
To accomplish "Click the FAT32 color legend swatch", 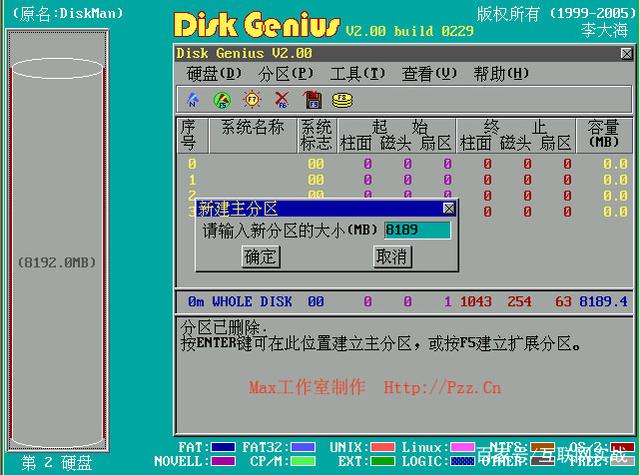I will [302, 447].
